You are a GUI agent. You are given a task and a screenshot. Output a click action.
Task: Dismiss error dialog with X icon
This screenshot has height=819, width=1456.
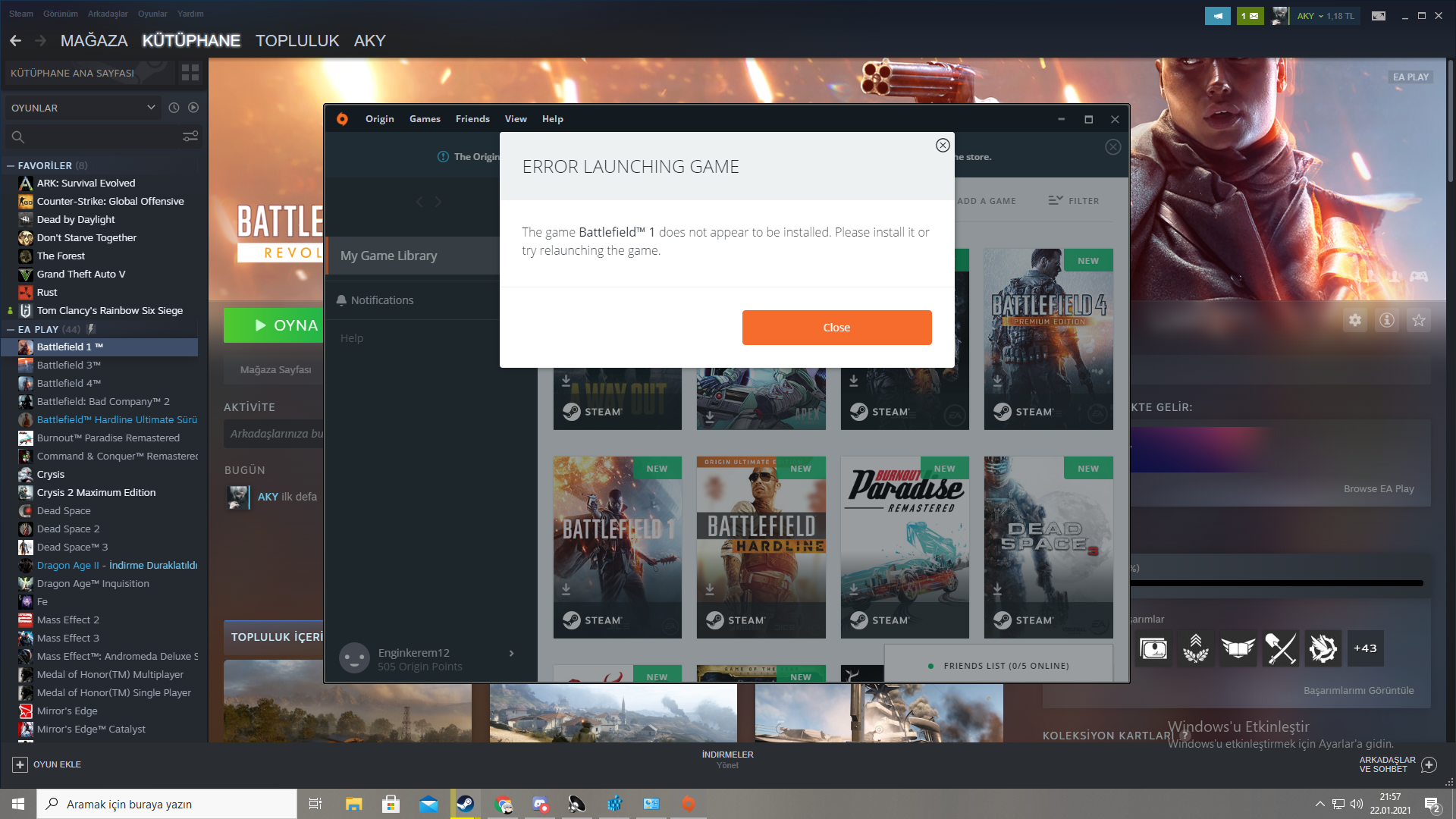click(942, 145)
